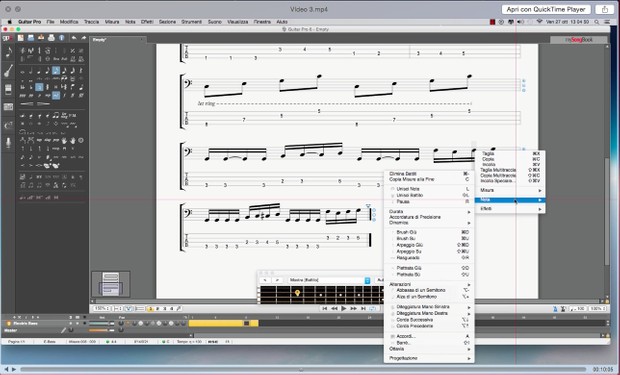620x375 pixels.
Task: Toggle Pausa in context menu
Action: 429,202
